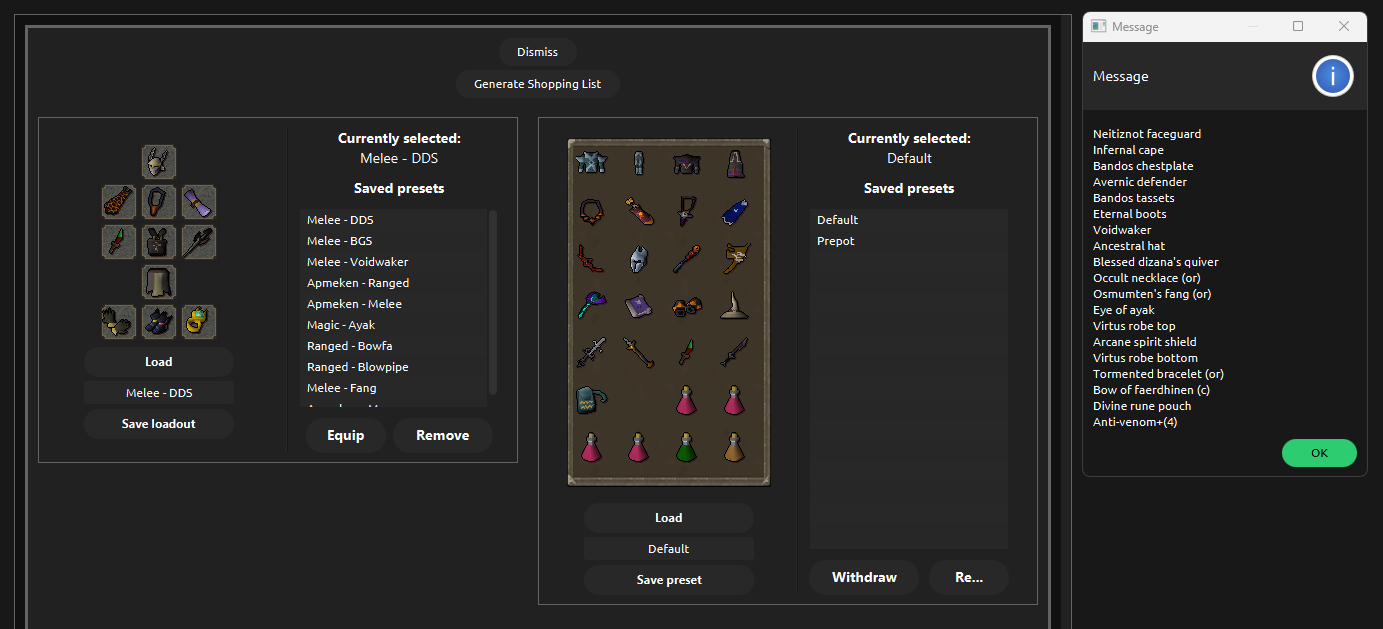Viewport: 1383px width, 629px height.
Task: Click the saved loadout presets list scrollbar
Action: coord(492,300)
